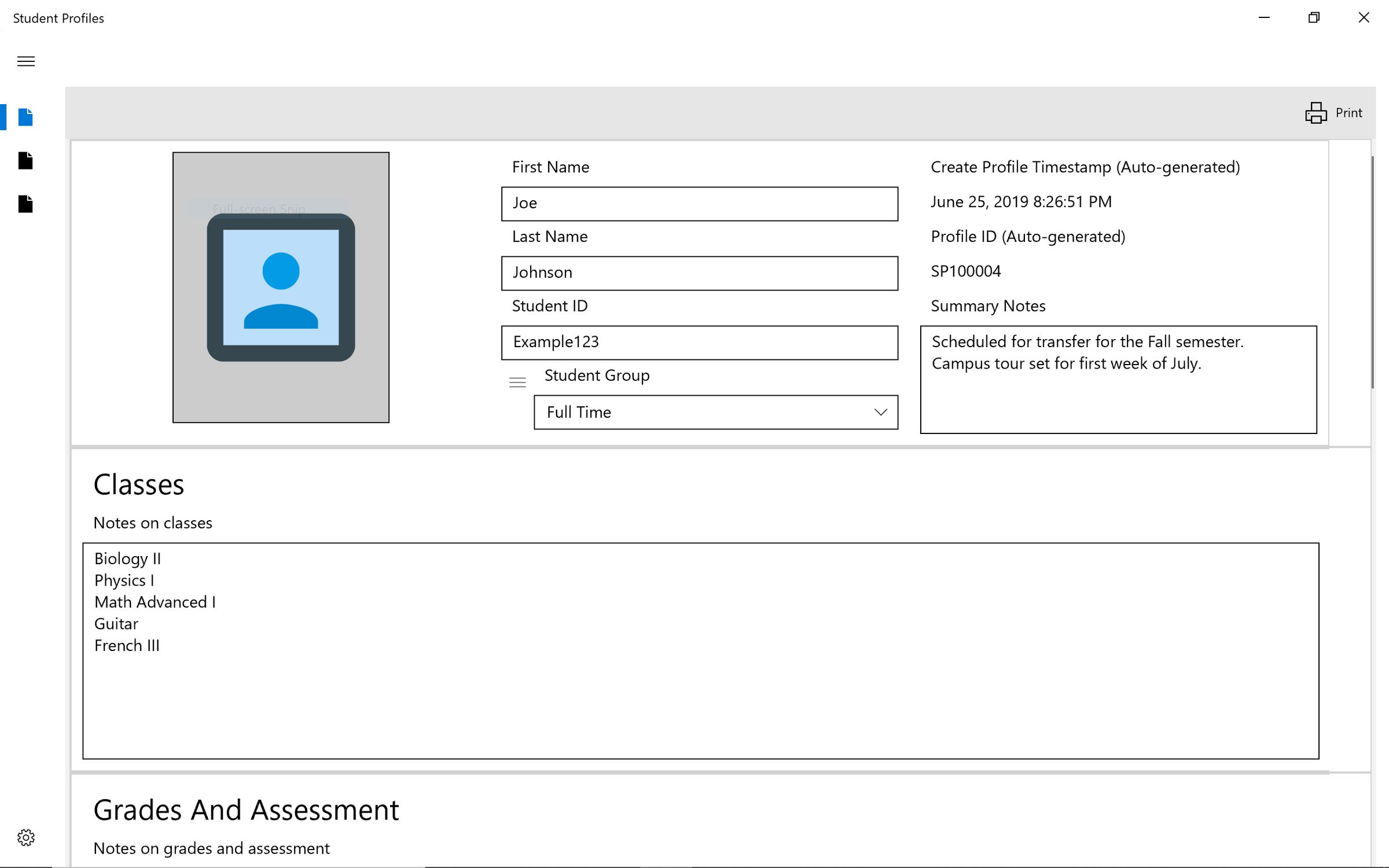This screenshot has height=868, width=1389.
Task: Open the navigation hamburger menu
Action: pos(25,61)
